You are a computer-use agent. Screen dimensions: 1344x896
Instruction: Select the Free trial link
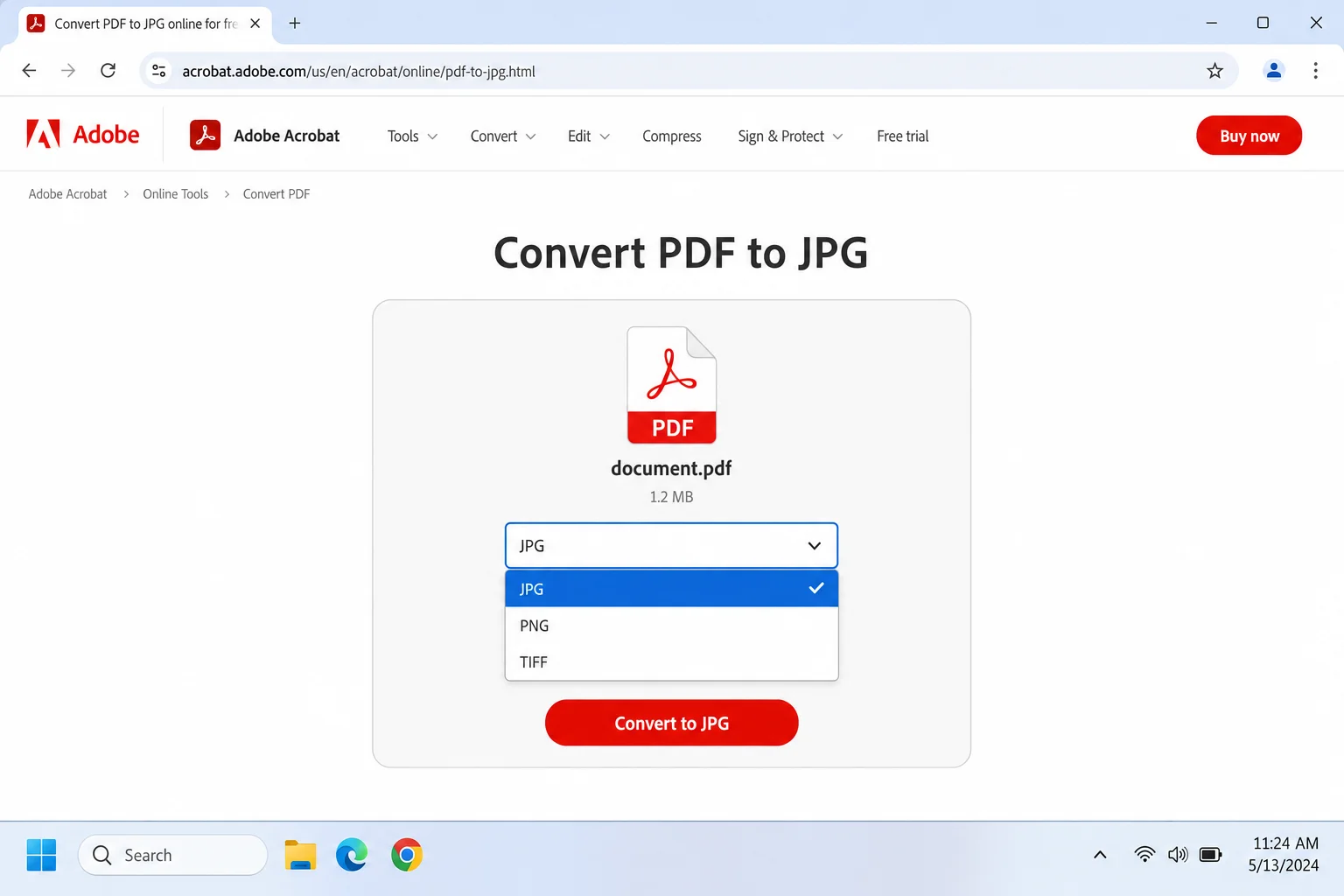tap(903, 136)
